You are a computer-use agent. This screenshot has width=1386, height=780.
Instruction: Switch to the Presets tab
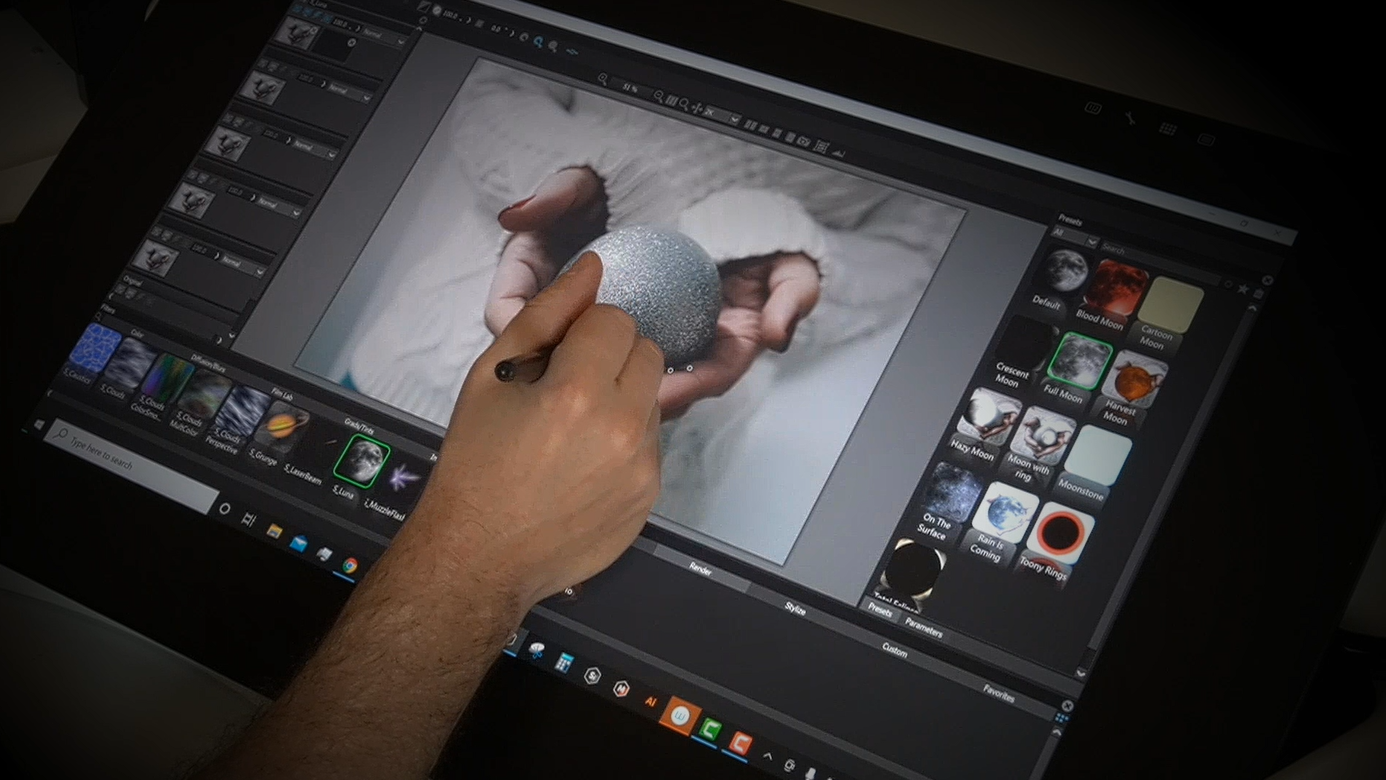(880, 611)
